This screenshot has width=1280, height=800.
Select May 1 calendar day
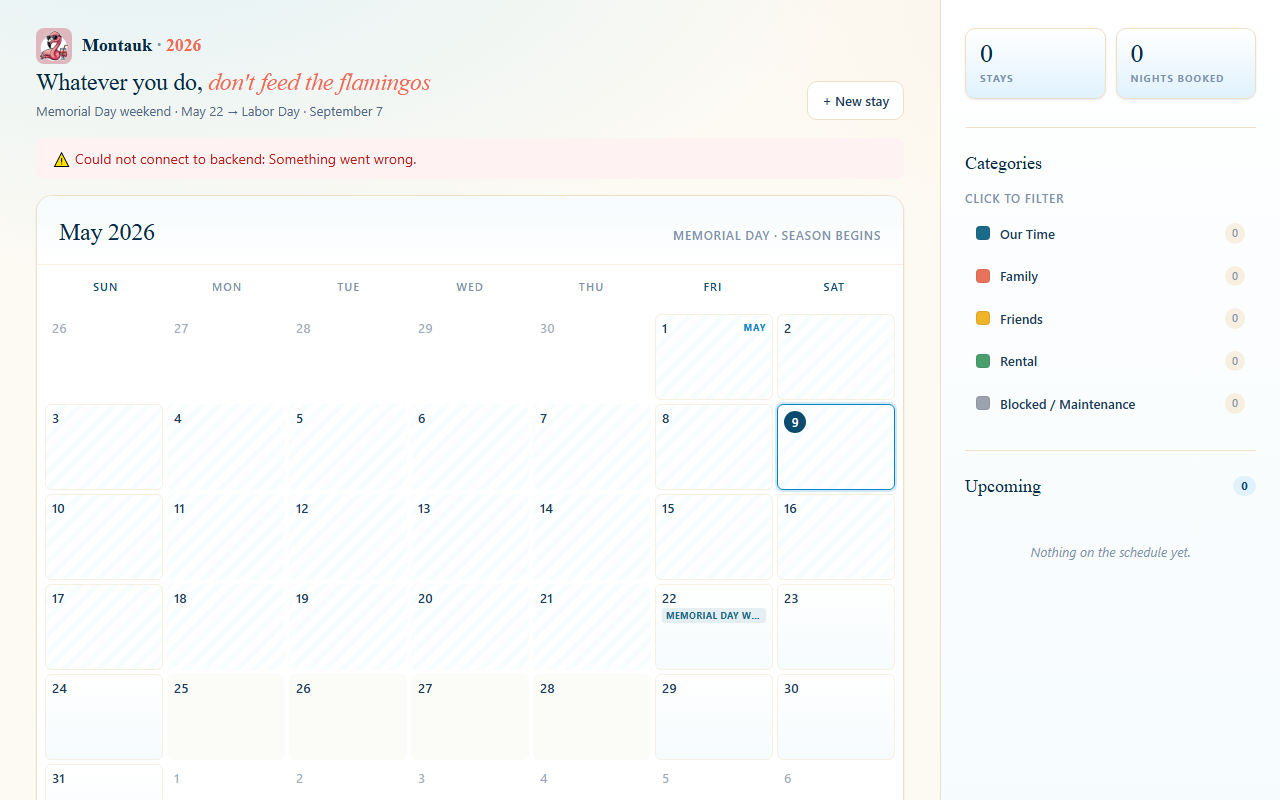point(714,357)
